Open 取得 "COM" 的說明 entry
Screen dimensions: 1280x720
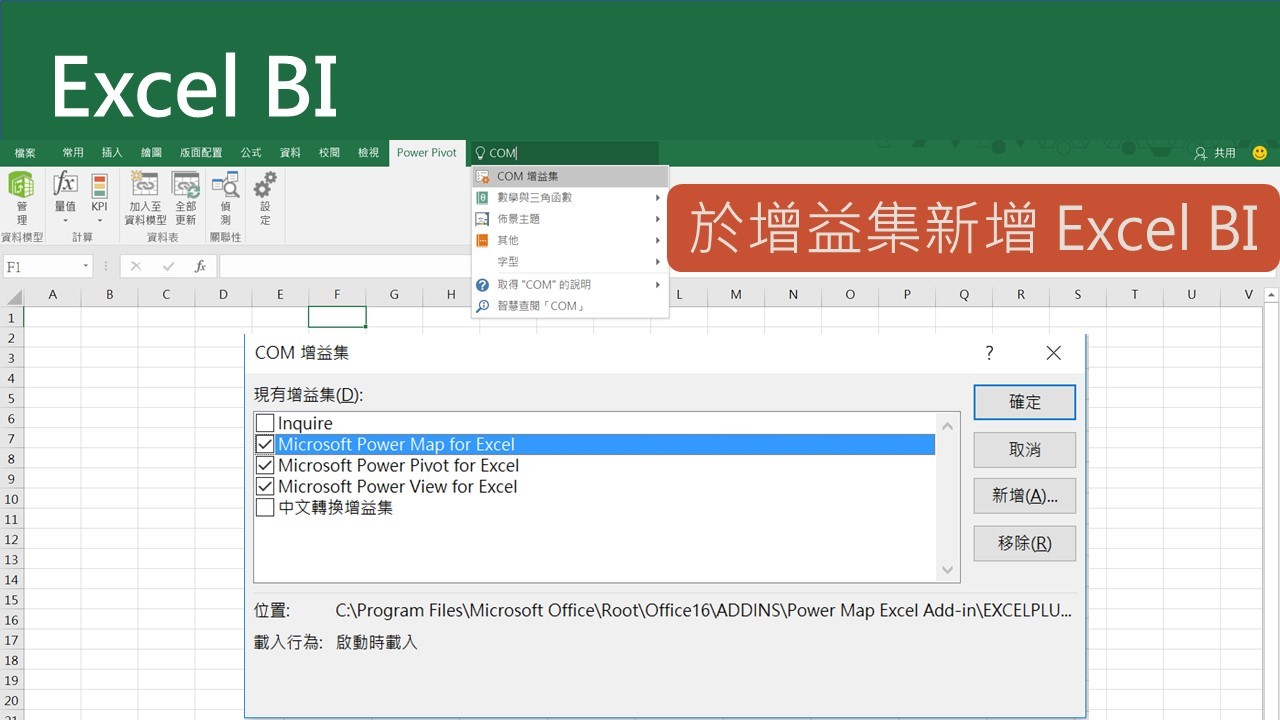pos(570,285)
